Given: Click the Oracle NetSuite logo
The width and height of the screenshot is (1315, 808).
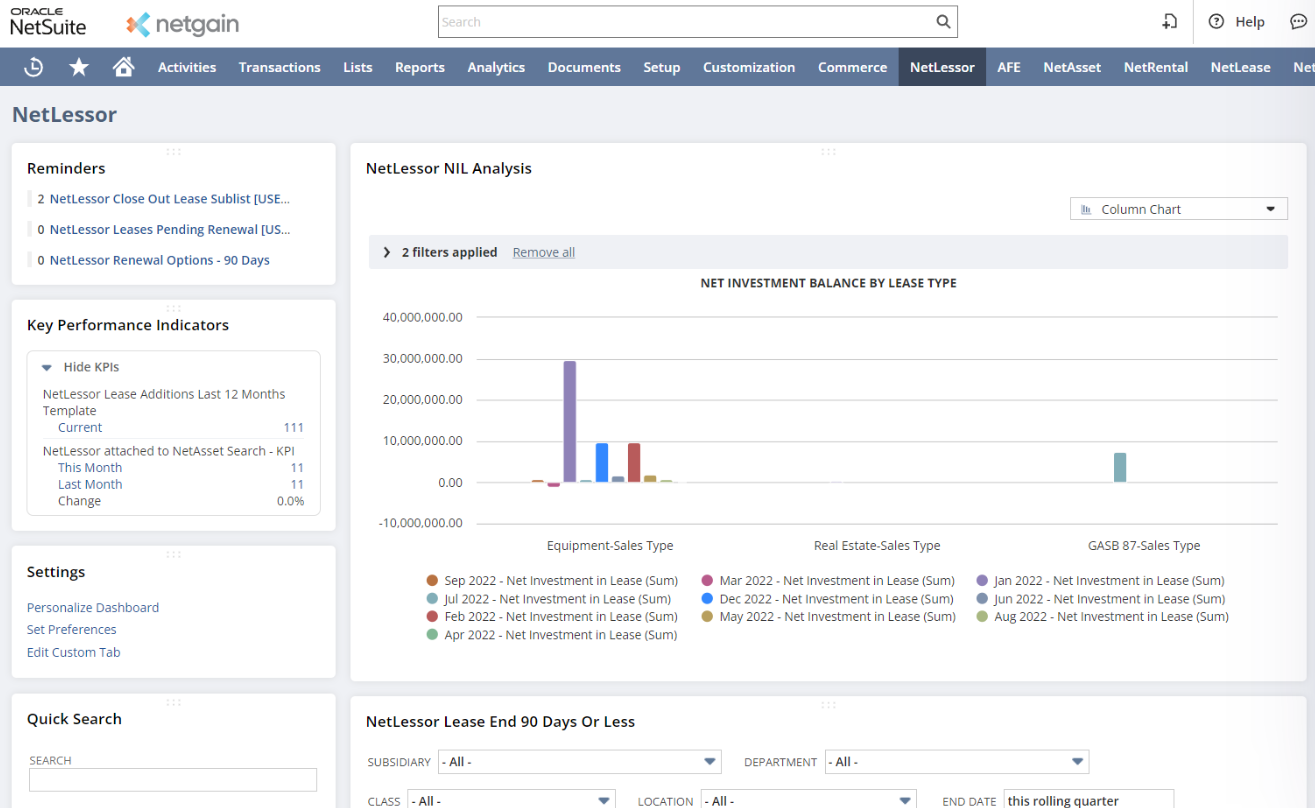Looking at the screenshot, I should point(48,22).
